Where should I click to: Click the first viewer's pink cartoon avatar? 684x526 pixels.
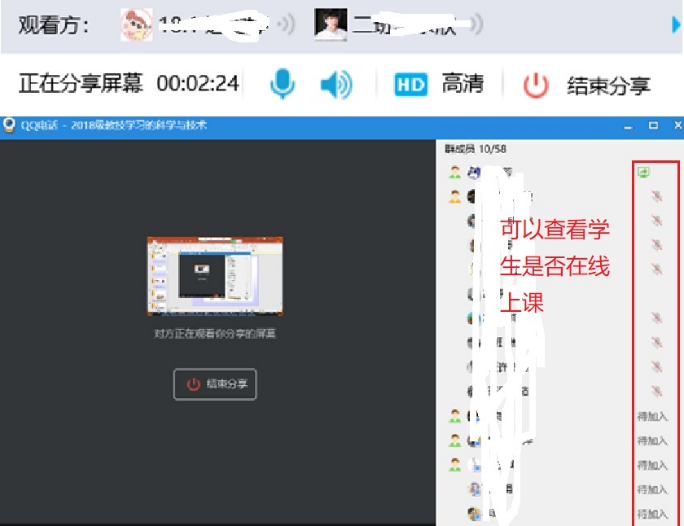(x=136, y=24)
